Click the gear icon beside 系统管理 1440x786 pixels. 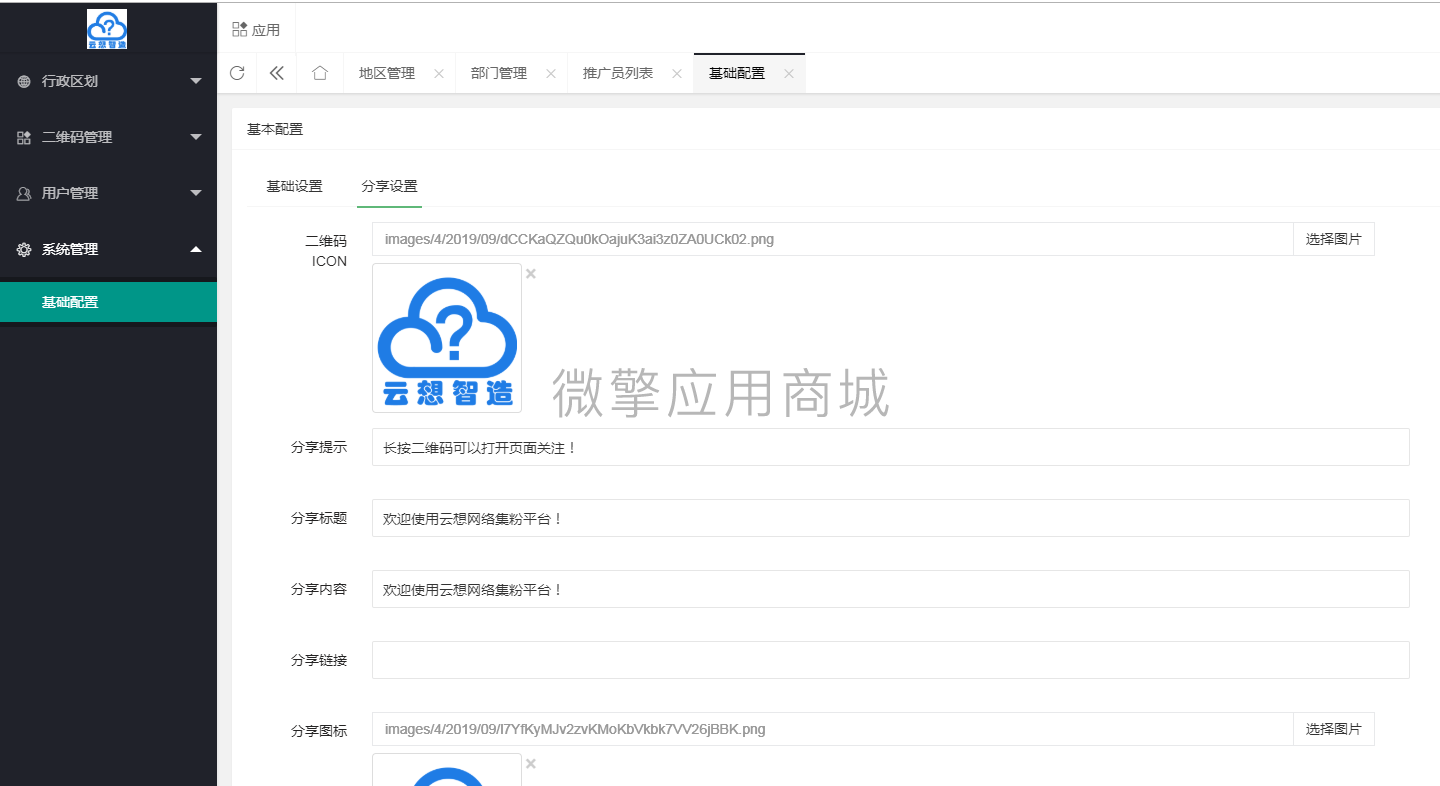point(24,250)
